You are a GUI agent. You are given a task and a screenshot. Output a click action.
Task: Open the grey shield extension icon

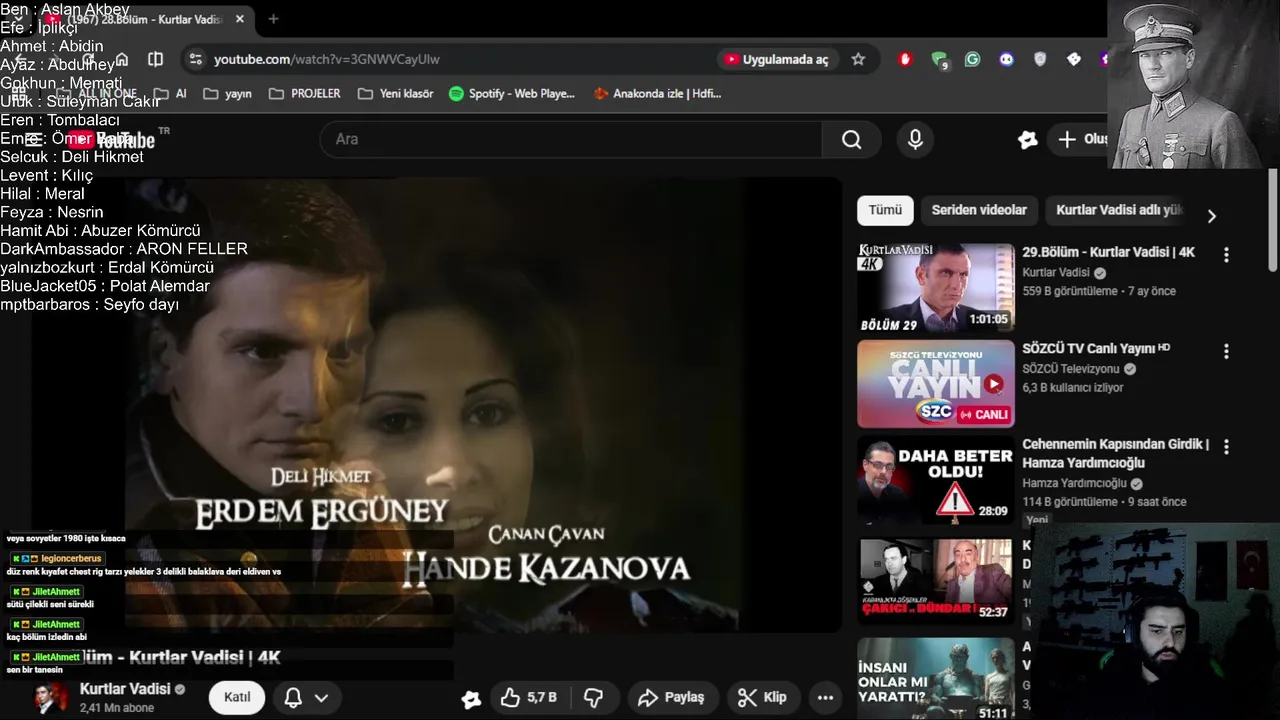point(1040,59)
